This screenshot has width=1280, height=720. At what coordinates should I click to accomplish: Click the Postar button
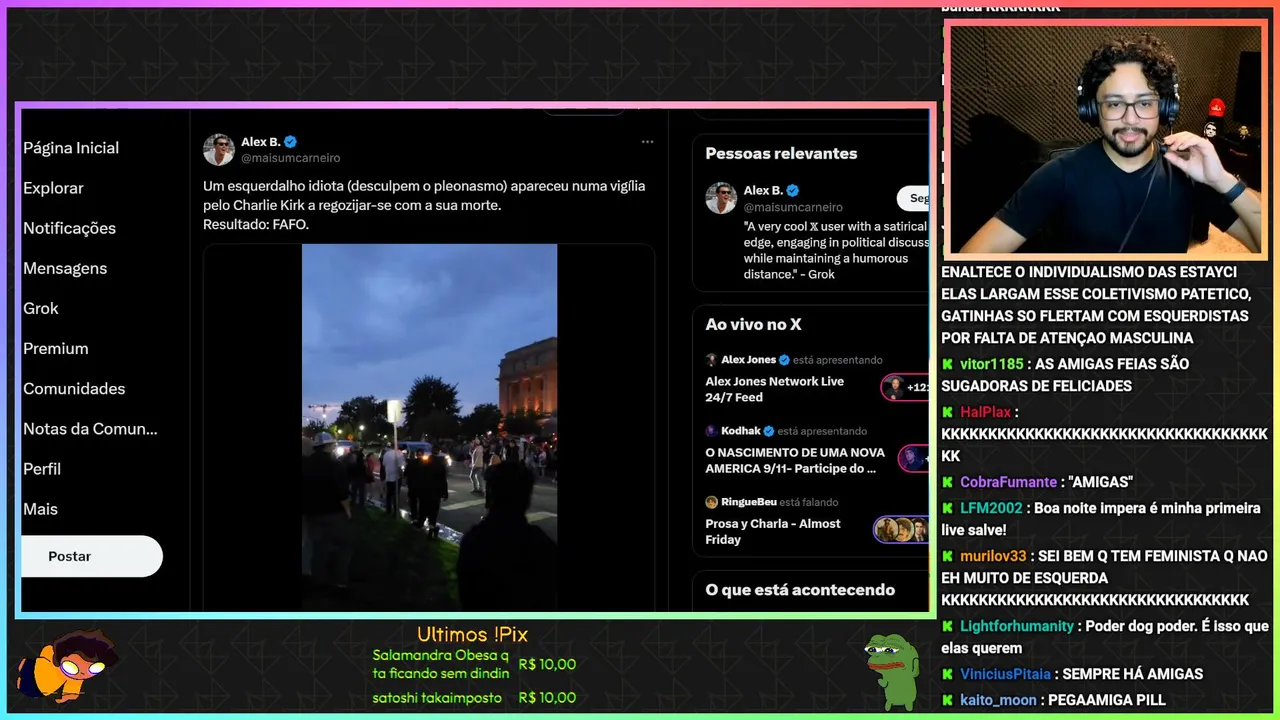[x=91, y=556]
